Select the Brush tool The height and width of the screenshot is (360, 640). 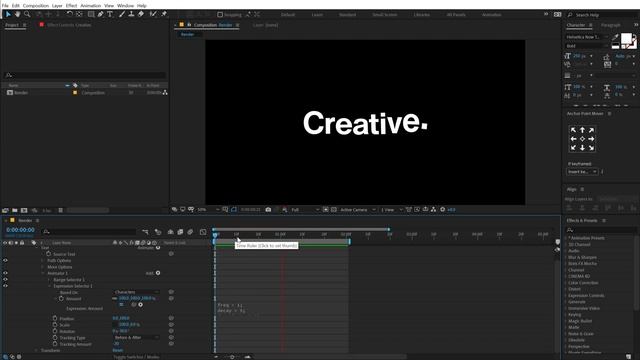(x=122, y=14)
